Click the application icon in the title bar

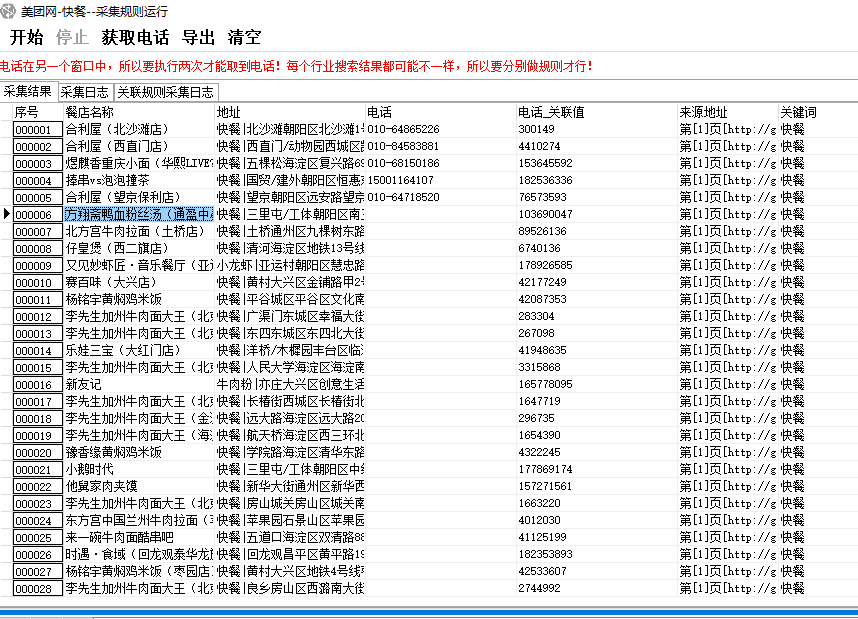(8, 10)
